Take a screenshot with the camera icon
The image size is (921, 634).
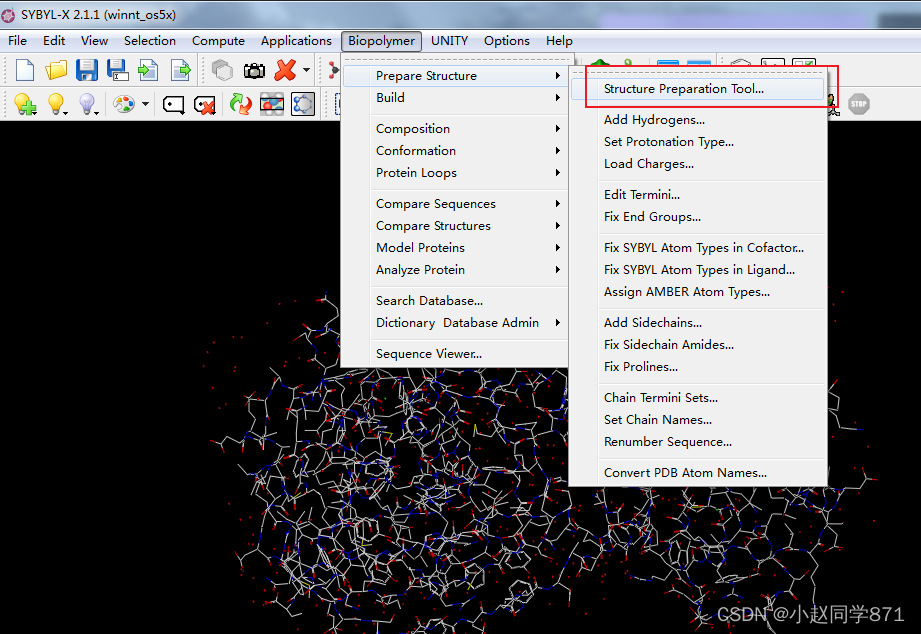[x=254, y=71]
